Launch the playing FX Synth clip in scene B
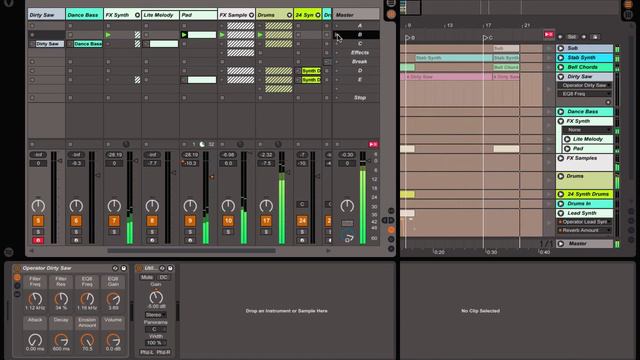The image size is (640, 360). (108, 35)
